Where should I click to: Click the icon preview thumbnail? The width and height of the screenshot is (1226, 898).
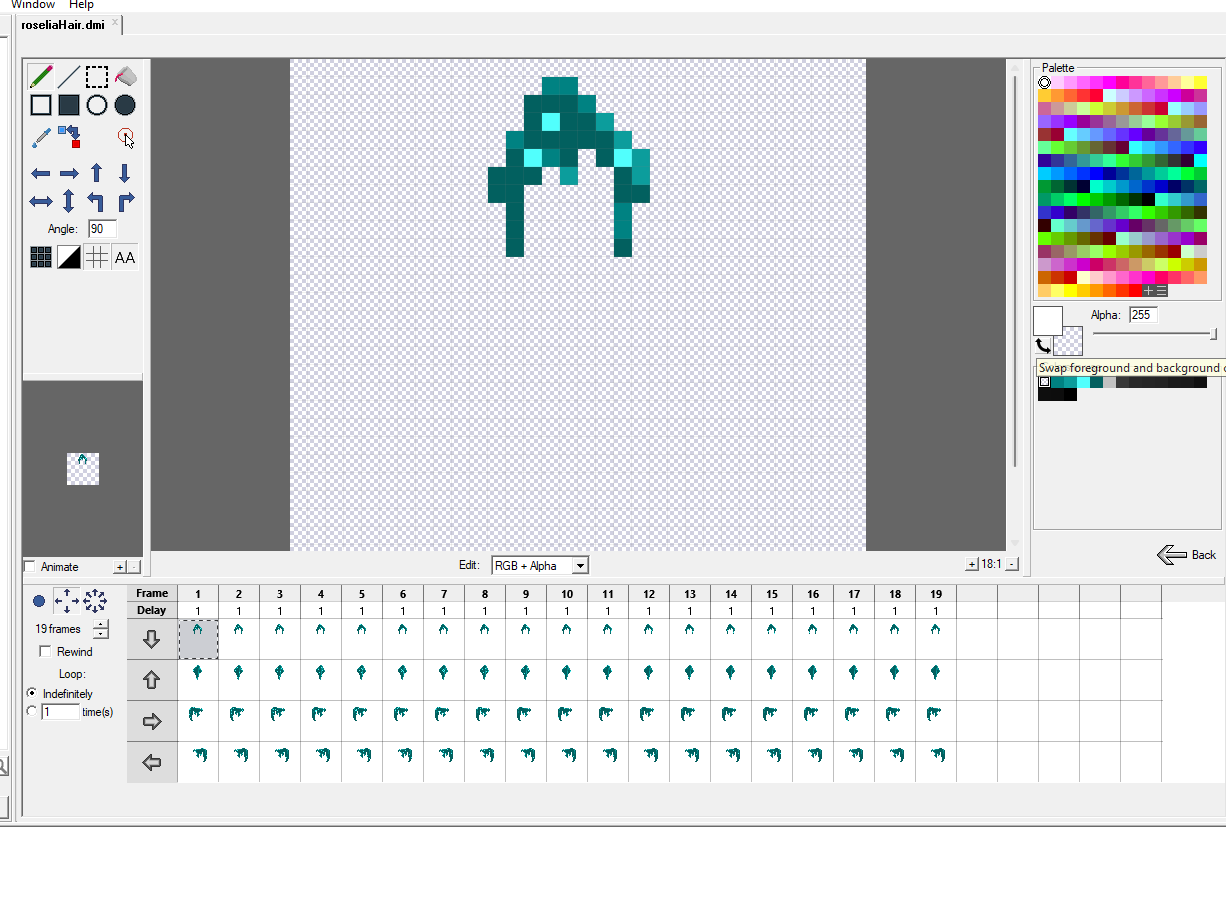[83, 468]
